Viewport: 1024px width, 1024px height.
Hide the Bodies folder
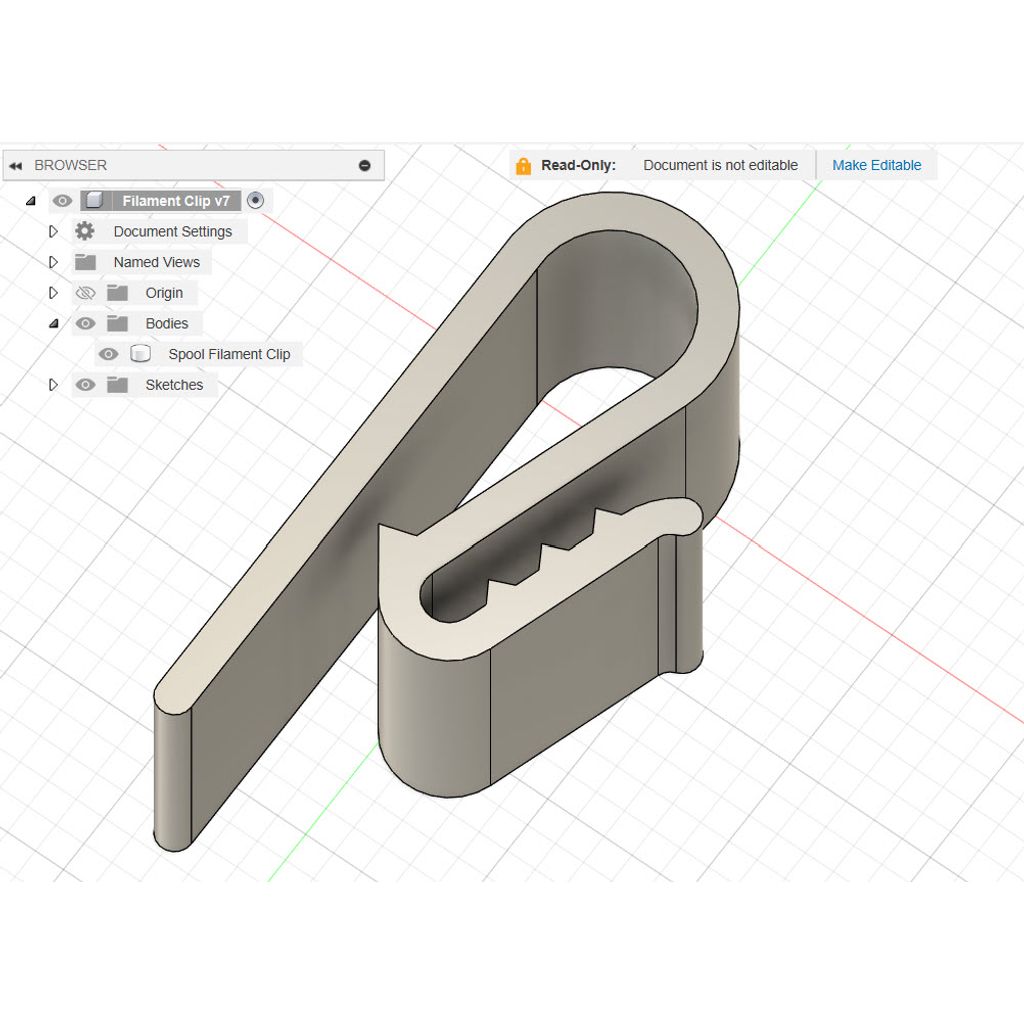click(85, 323)
